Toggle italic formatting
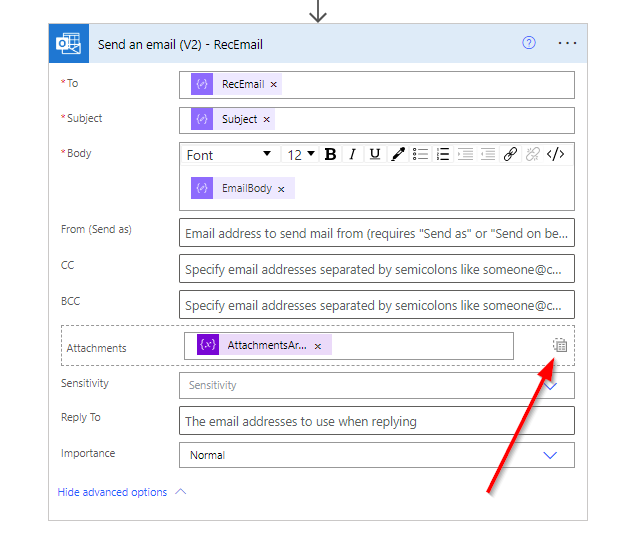The image size is (638, 541). click(352, 155)
